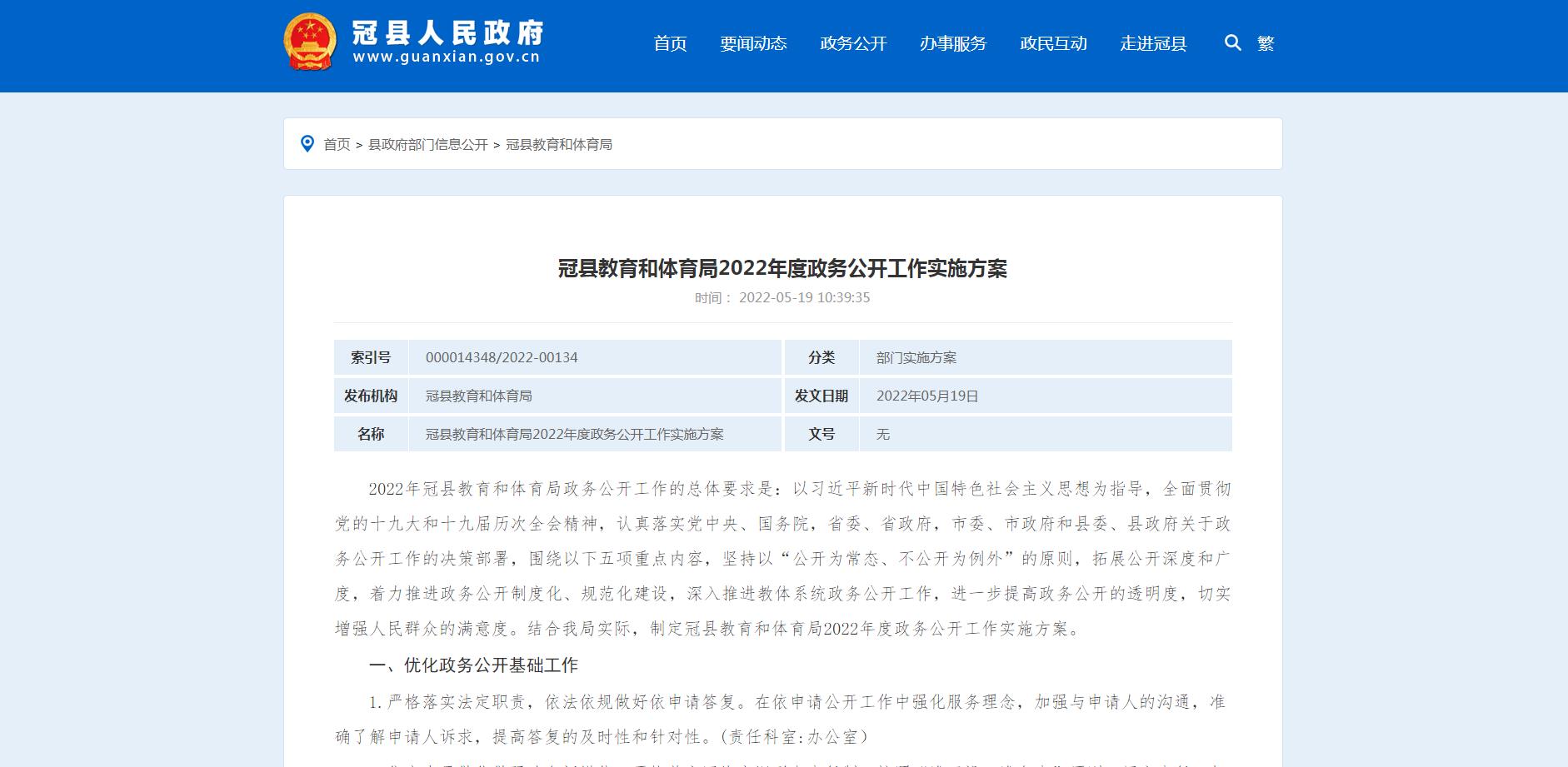The image size is (1568, 767).
Task: Click the publish date 2022年05月19日 cell
Action: click(x=1046, y=396)
